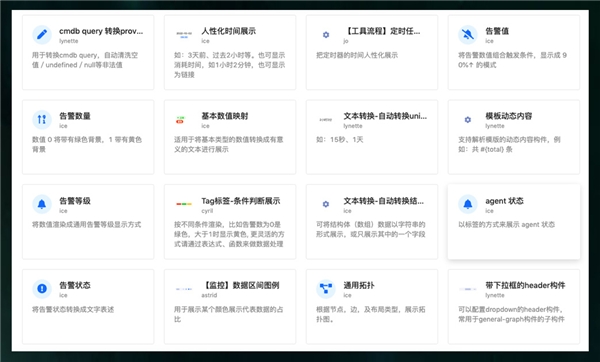Open the 告警数量 card title
This screenshot has width=600, height=362.
click(75, 116)
